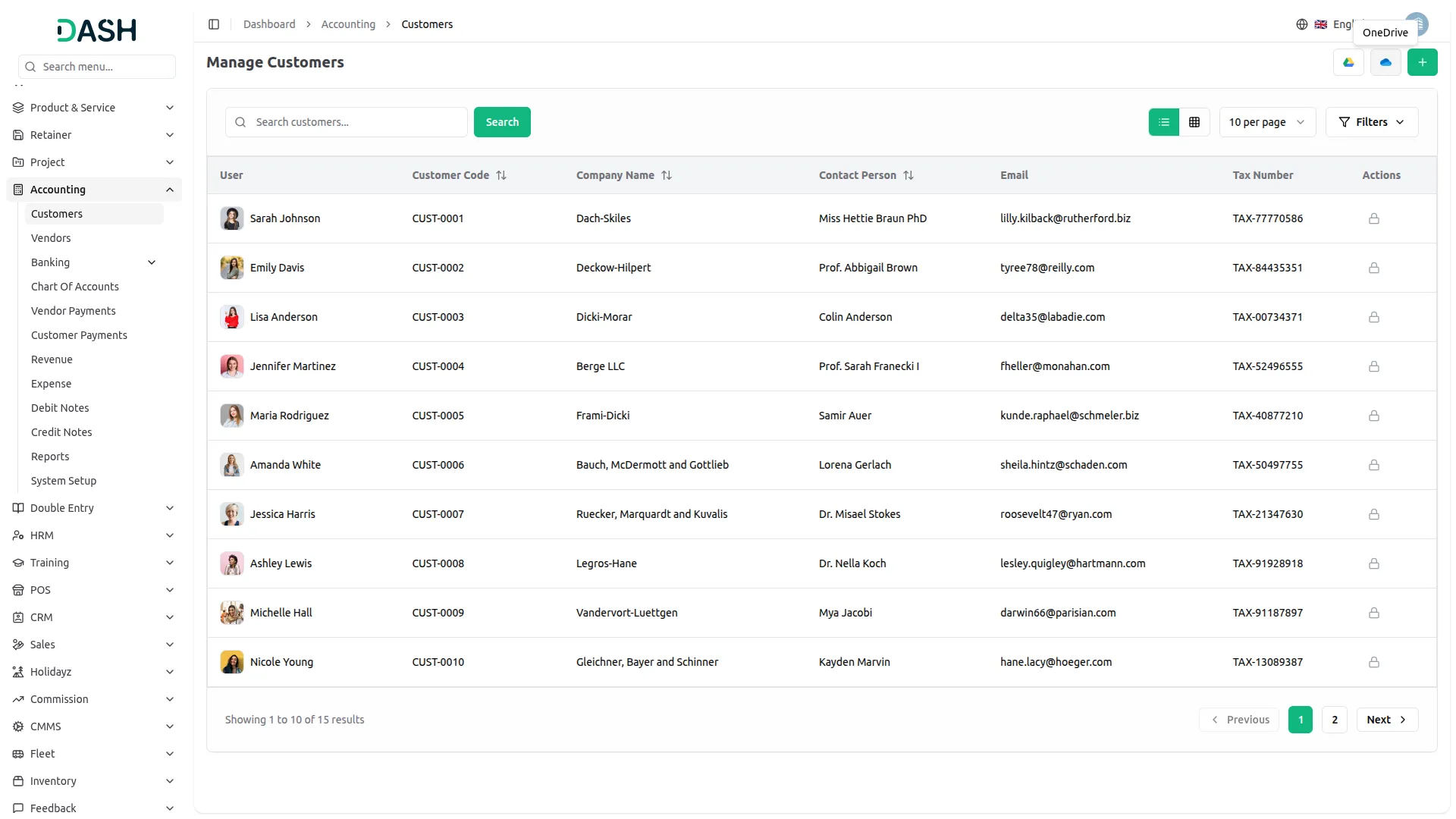Click the Google Drive icon button
Viewport: 1456px width, 819px height.
click(1348, 62)
